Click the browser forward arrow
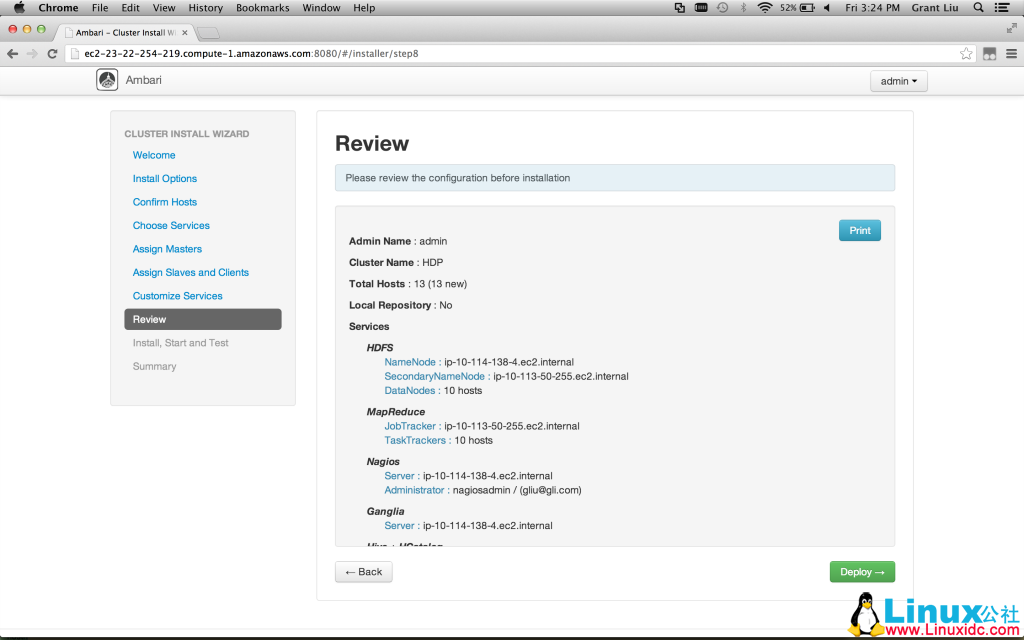Image resolution: width=1024 pixels, height=640 pixels. click(31, 53)
